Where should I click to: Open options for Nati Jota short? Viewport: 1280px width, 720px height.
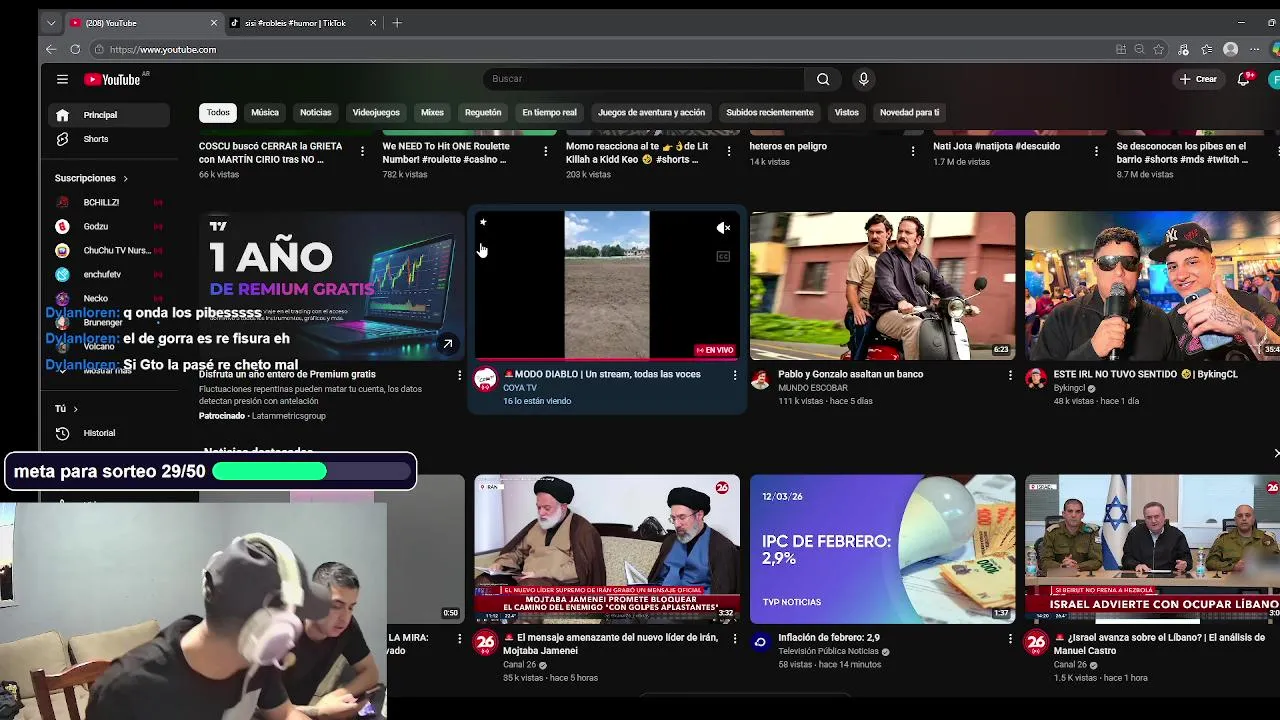[x=1096, y=151]
